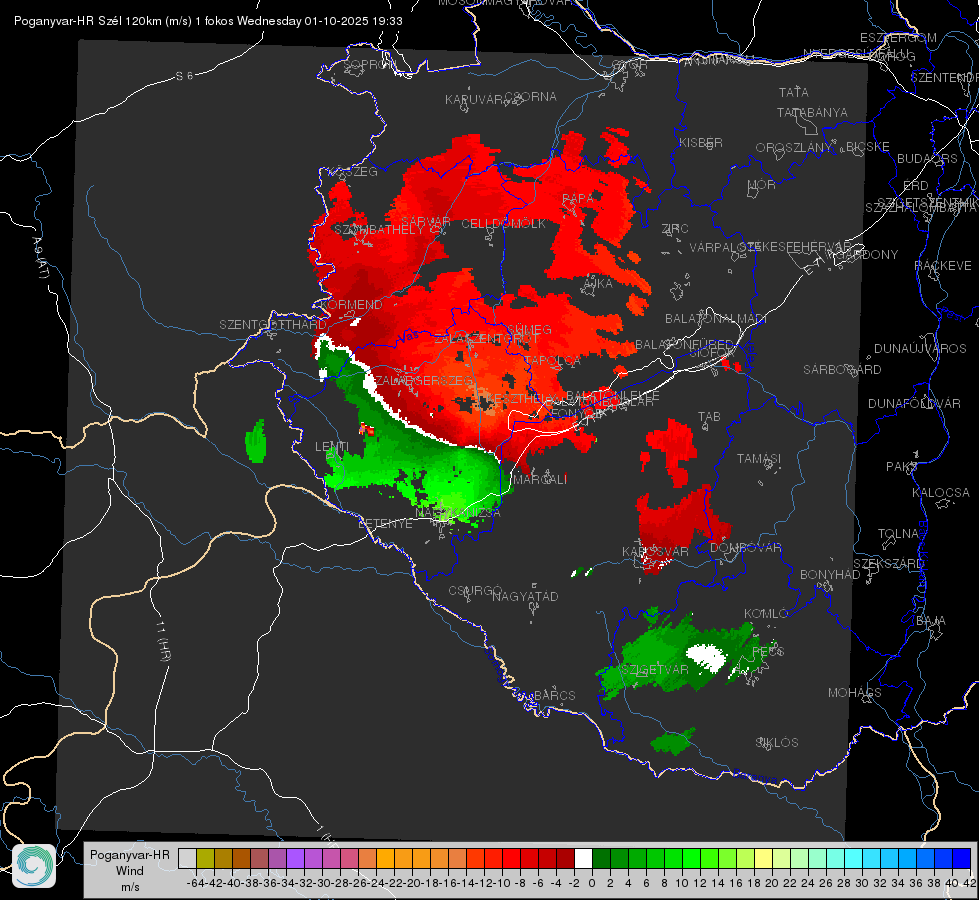Click the KAPUVAR city label
Image resolution: width=979 pixels, height=900 pixels.
[474, 100]
